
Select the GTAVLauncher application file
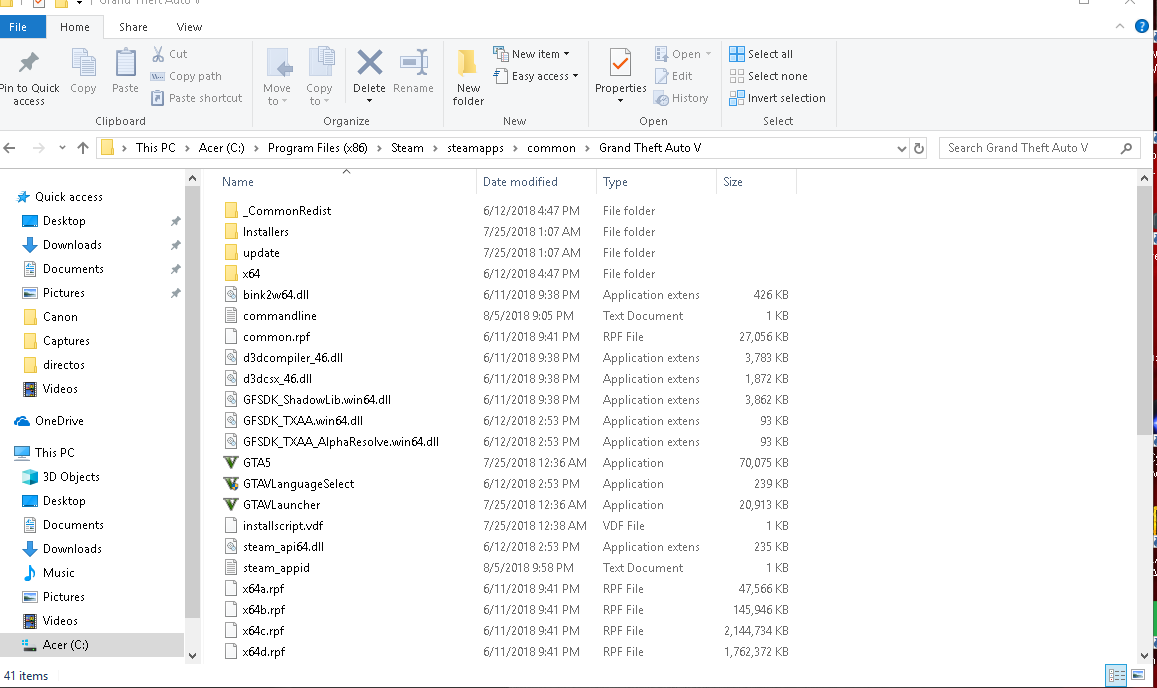pyautogui.click(x=281, y=505)
